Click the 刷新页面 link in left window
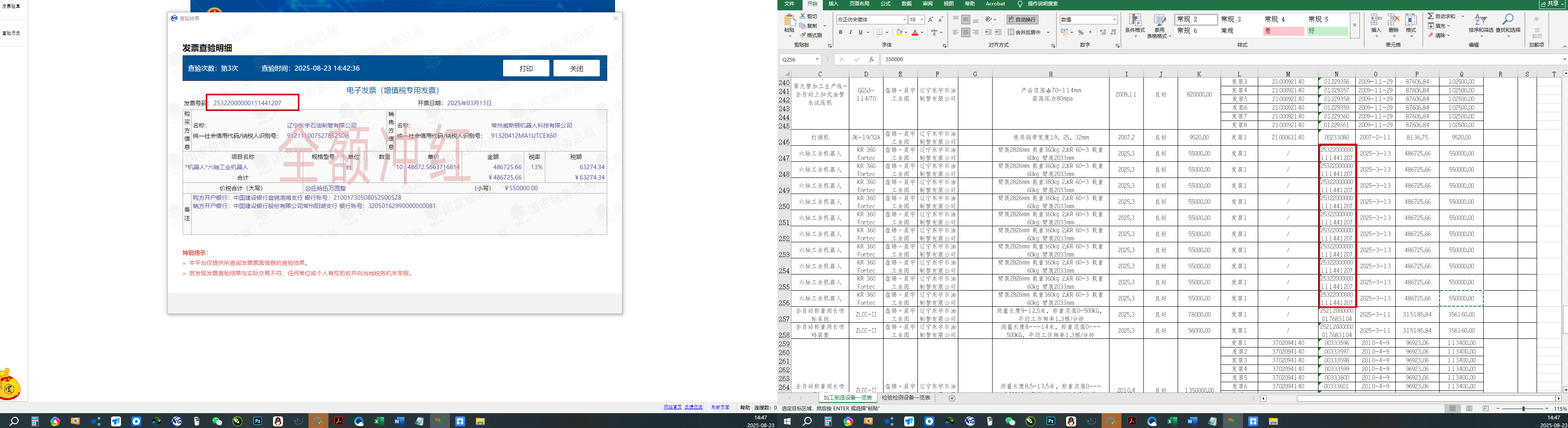The image size is (1568, 428). click(720, 407)
